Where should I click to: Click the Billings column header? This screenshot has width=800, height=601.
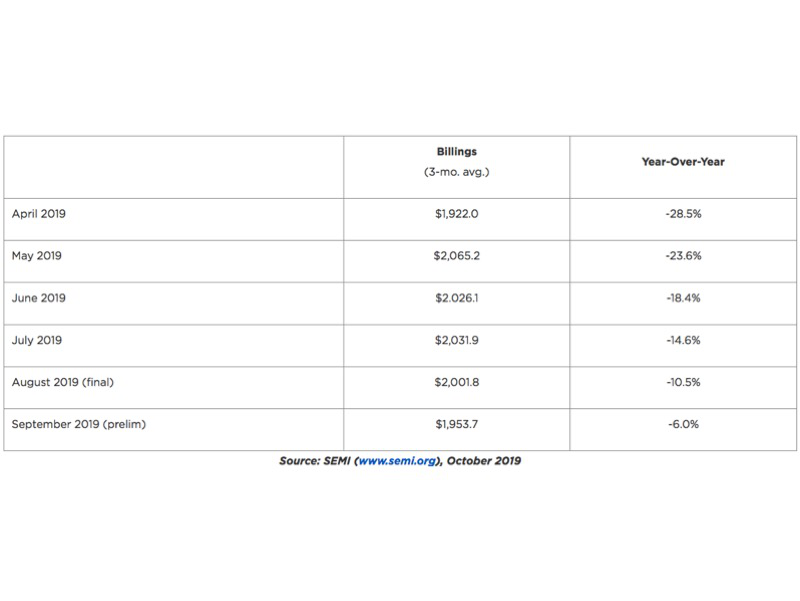coord(457,152)
